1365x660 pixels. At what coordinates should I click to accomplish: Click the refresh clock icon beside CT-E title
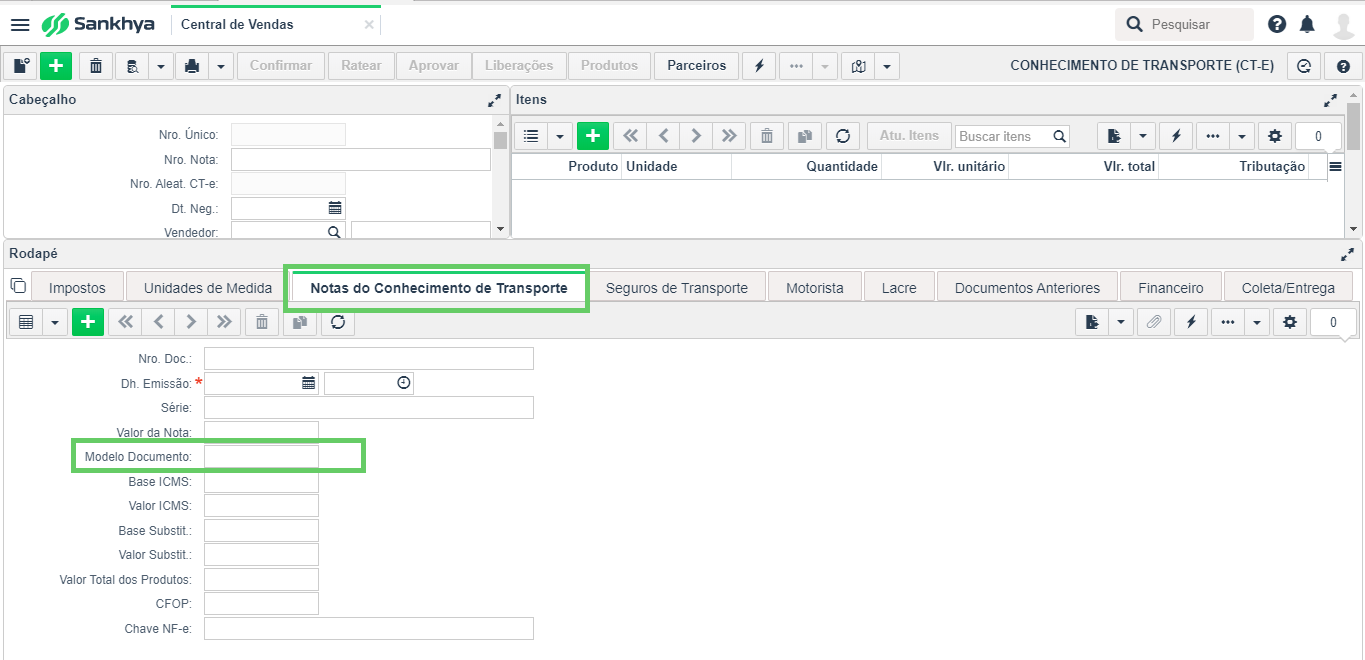pos(1303,66)
